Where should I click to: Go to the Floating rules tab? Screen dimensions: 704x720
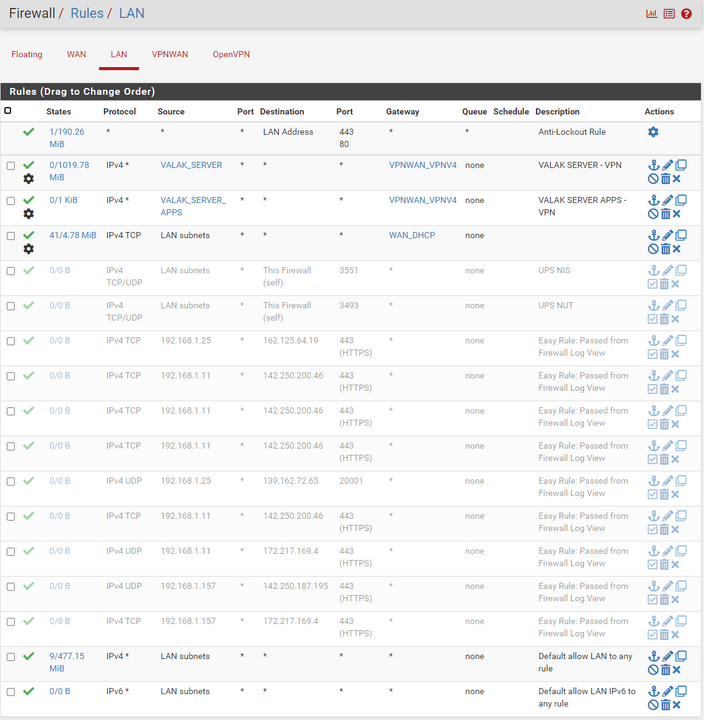tap(27, 54)
